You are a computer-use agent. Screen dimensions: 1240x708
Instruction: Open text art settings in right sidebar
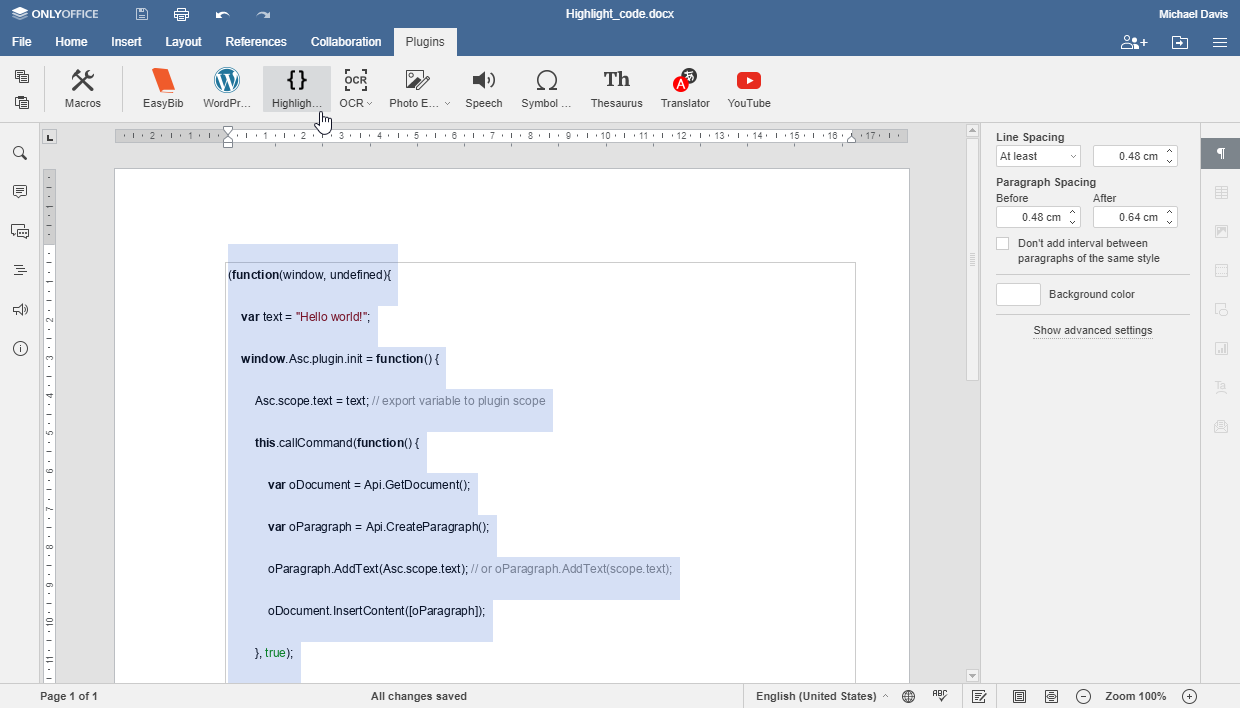(x=1221, y=388)
